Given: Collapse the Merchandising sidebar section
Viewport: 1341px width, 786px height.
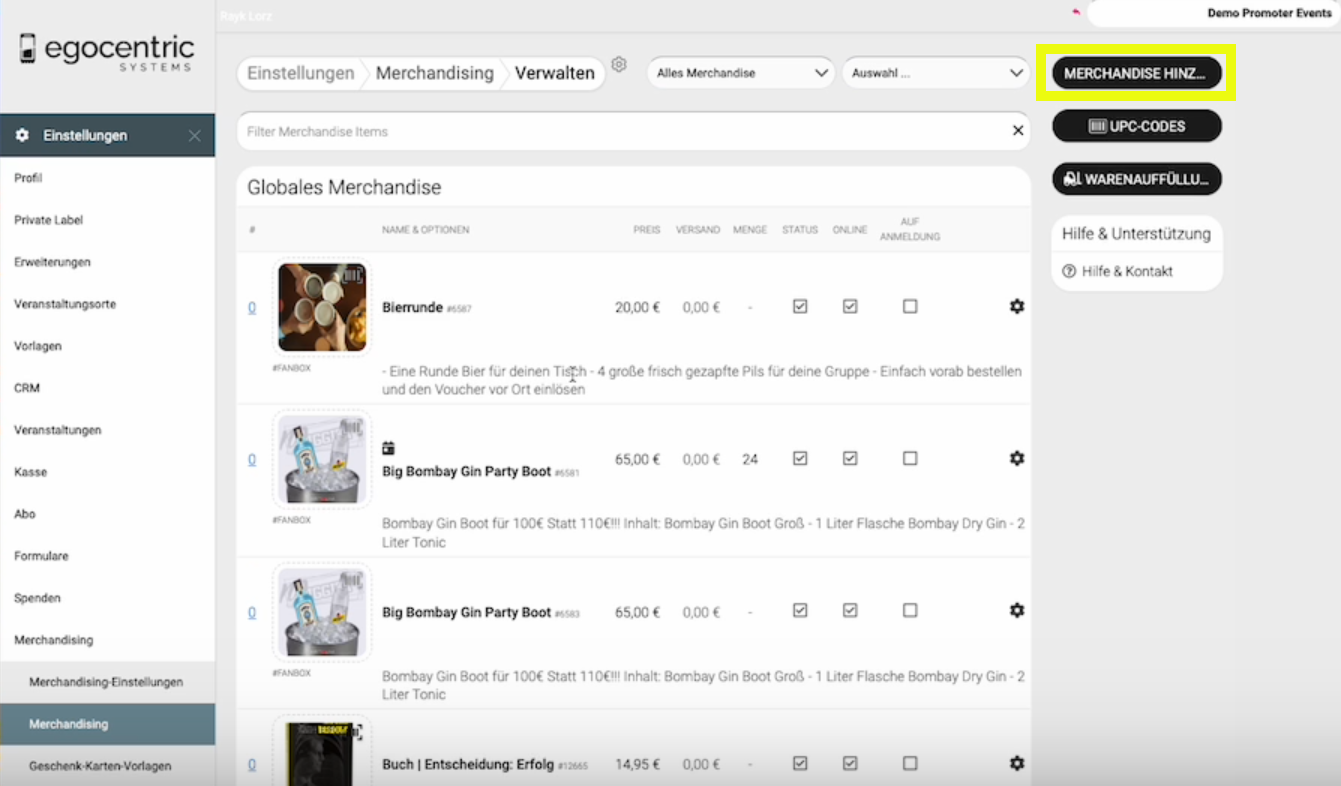Looking at the screenshot, I should click(x=54, y=640).
